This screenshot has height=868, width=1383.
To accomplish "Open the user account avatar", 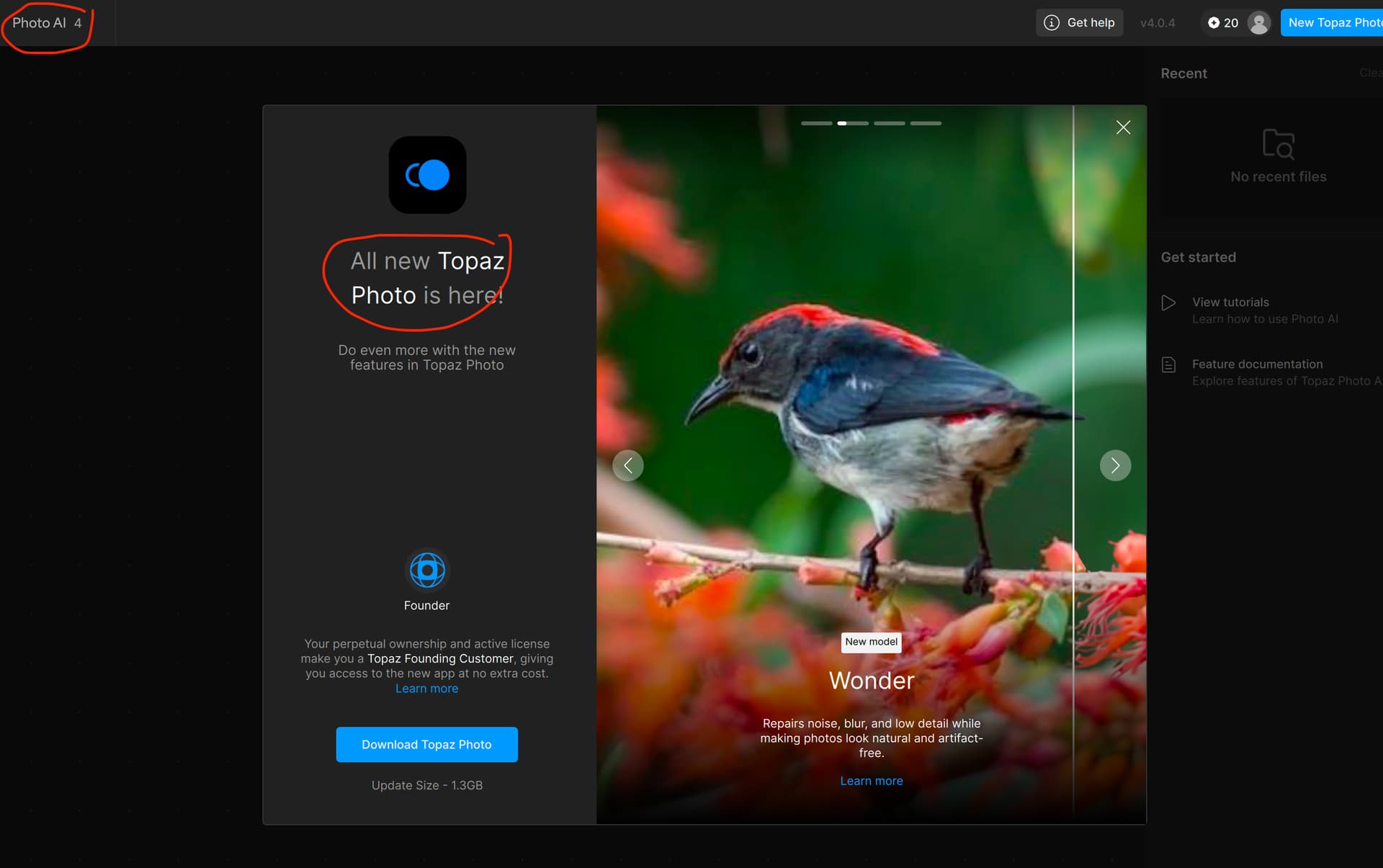I will [x=1258, y=23].
